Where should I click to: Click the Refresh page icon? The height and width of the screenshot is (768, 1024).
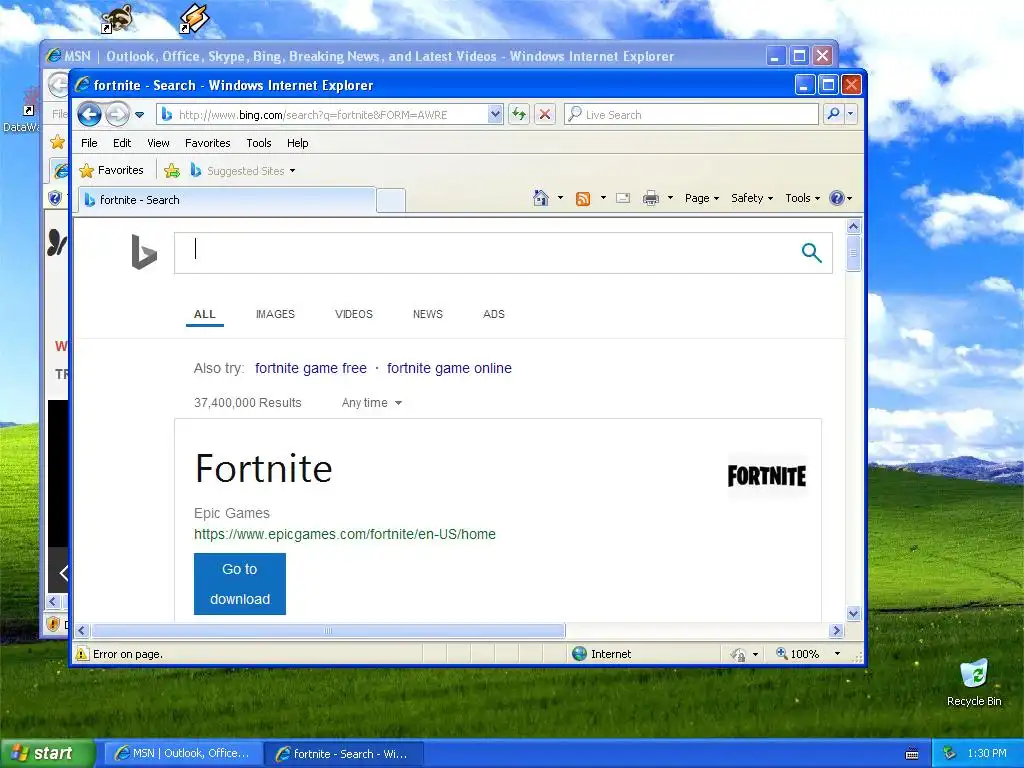coord(519,114)
